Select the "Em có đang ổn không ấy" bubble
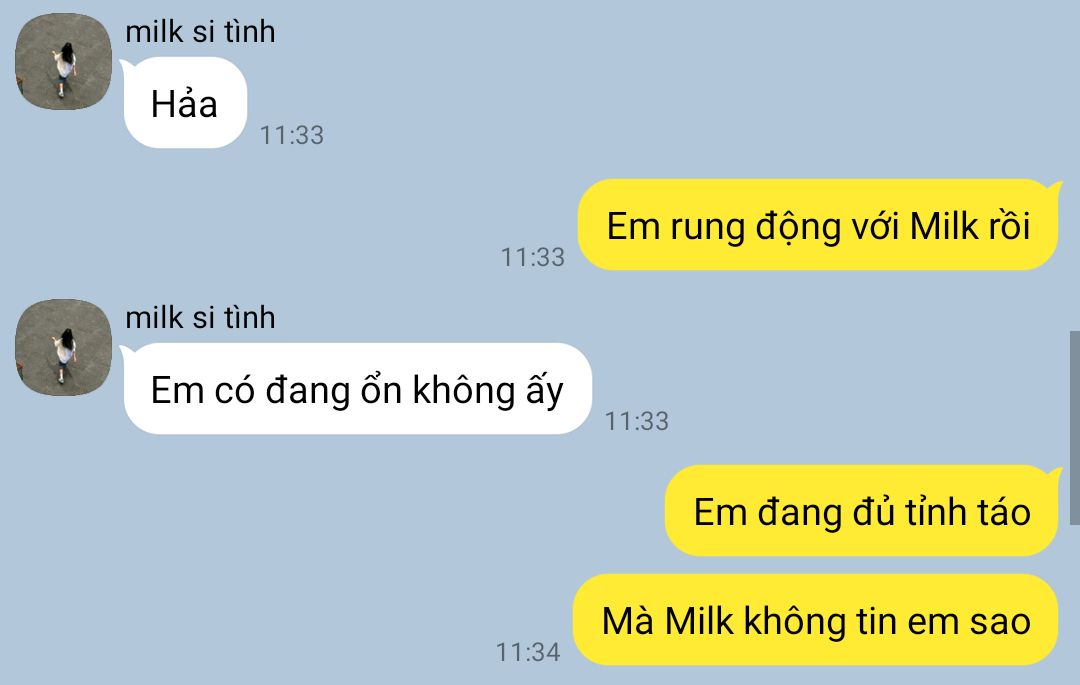Viewport: 1080px width, 685px height. [357, 389]
